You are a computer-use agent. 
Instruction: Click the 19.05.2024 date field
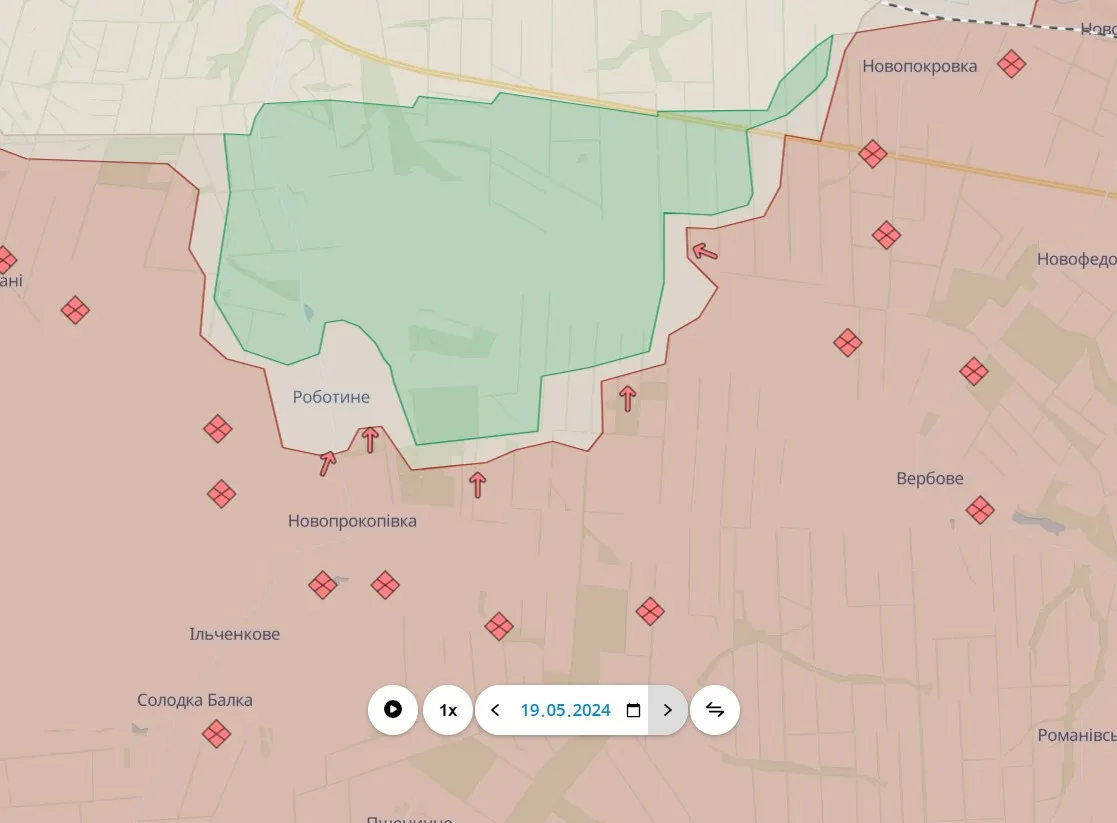click(x=565, y=710)
